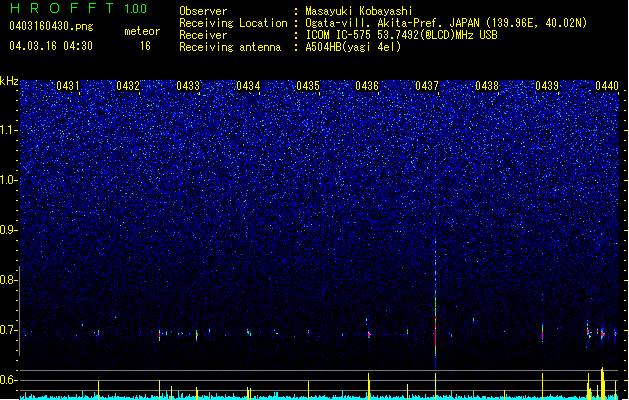Image resolution: width=629 pixels, height=400 pixels.
Task: Click the long vertical meteor echo at 0437
Action: (x=435, y=305)
